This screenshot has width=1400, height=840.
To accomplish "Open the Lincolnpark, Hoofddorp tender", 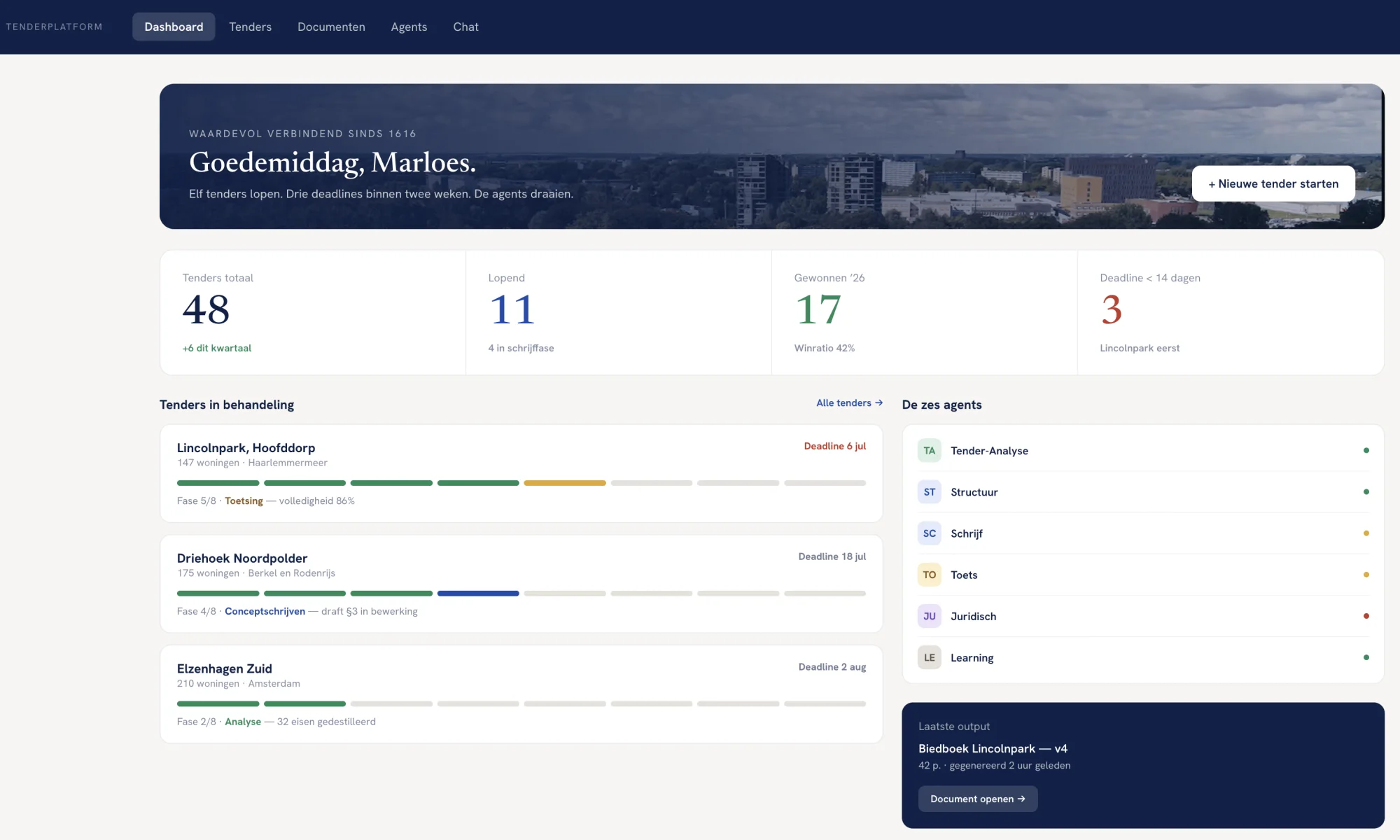I will click(x=521, y=473).
